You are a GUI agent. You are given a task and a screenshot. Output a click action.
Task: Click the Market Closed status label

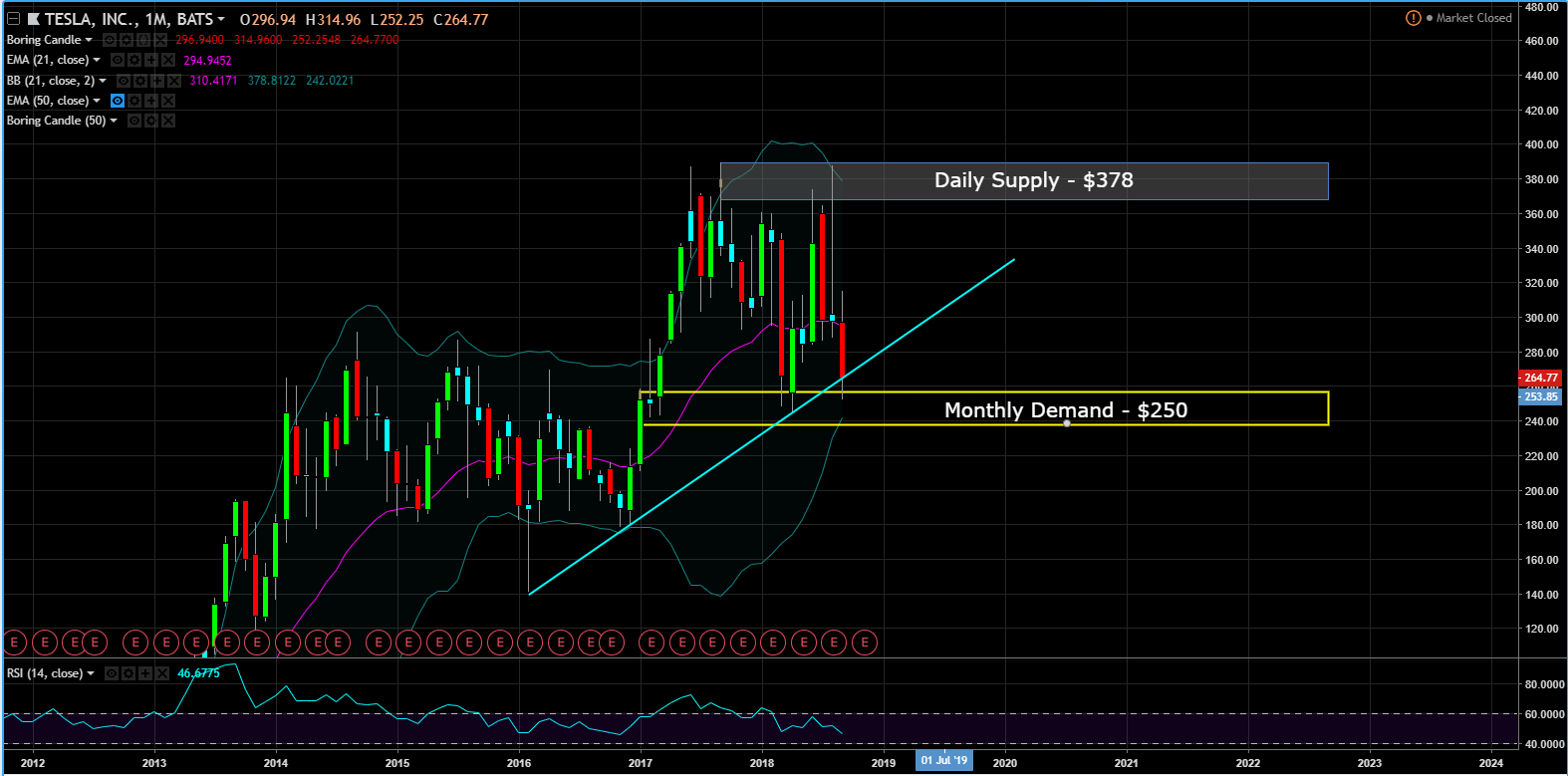click(1474, 18)
